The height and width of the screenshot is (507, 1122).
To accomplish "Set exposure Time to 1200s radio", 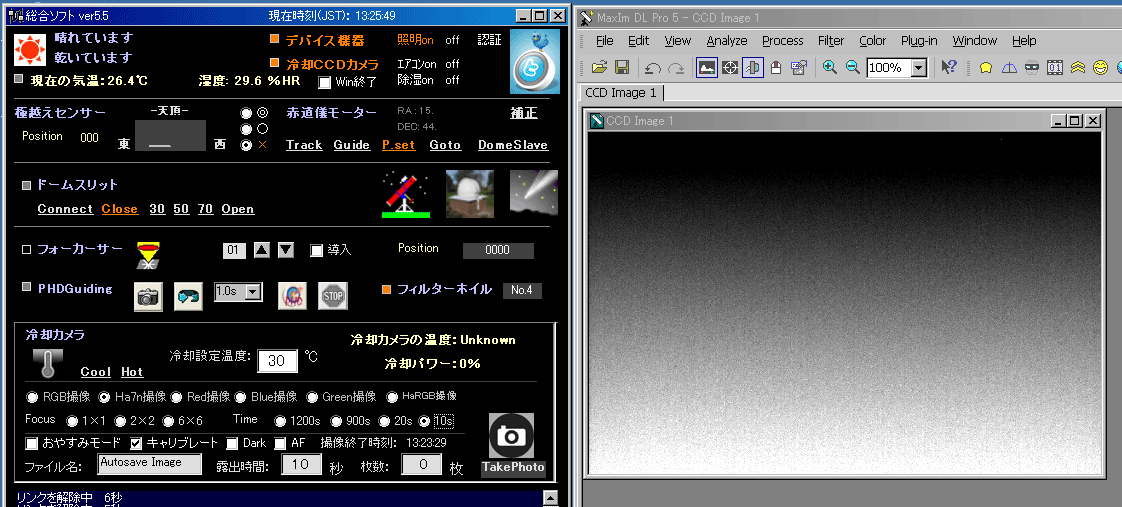I will tap(280, 421).
